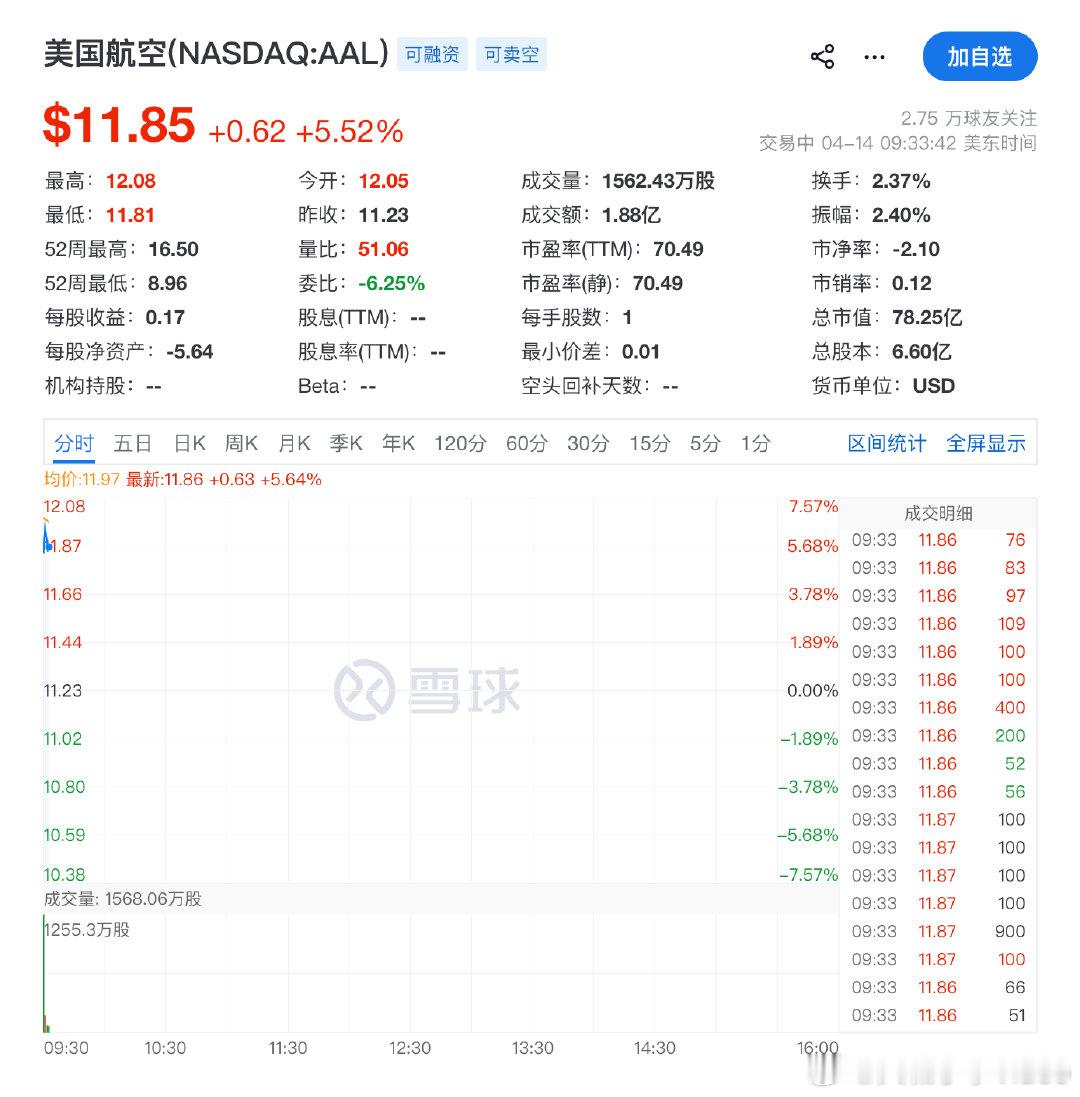Click the 成交额 value 1.88亿
This screenshot has width=1080, height=1097.
(x=632, y=215)
